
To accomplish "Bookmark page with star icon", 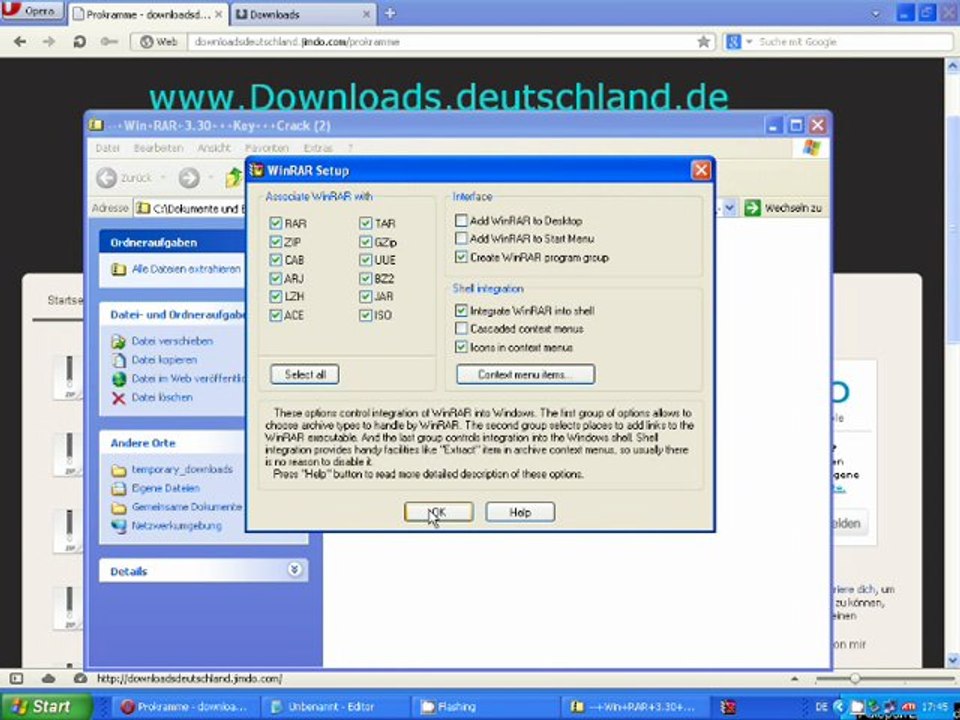I will pos(703,42).
